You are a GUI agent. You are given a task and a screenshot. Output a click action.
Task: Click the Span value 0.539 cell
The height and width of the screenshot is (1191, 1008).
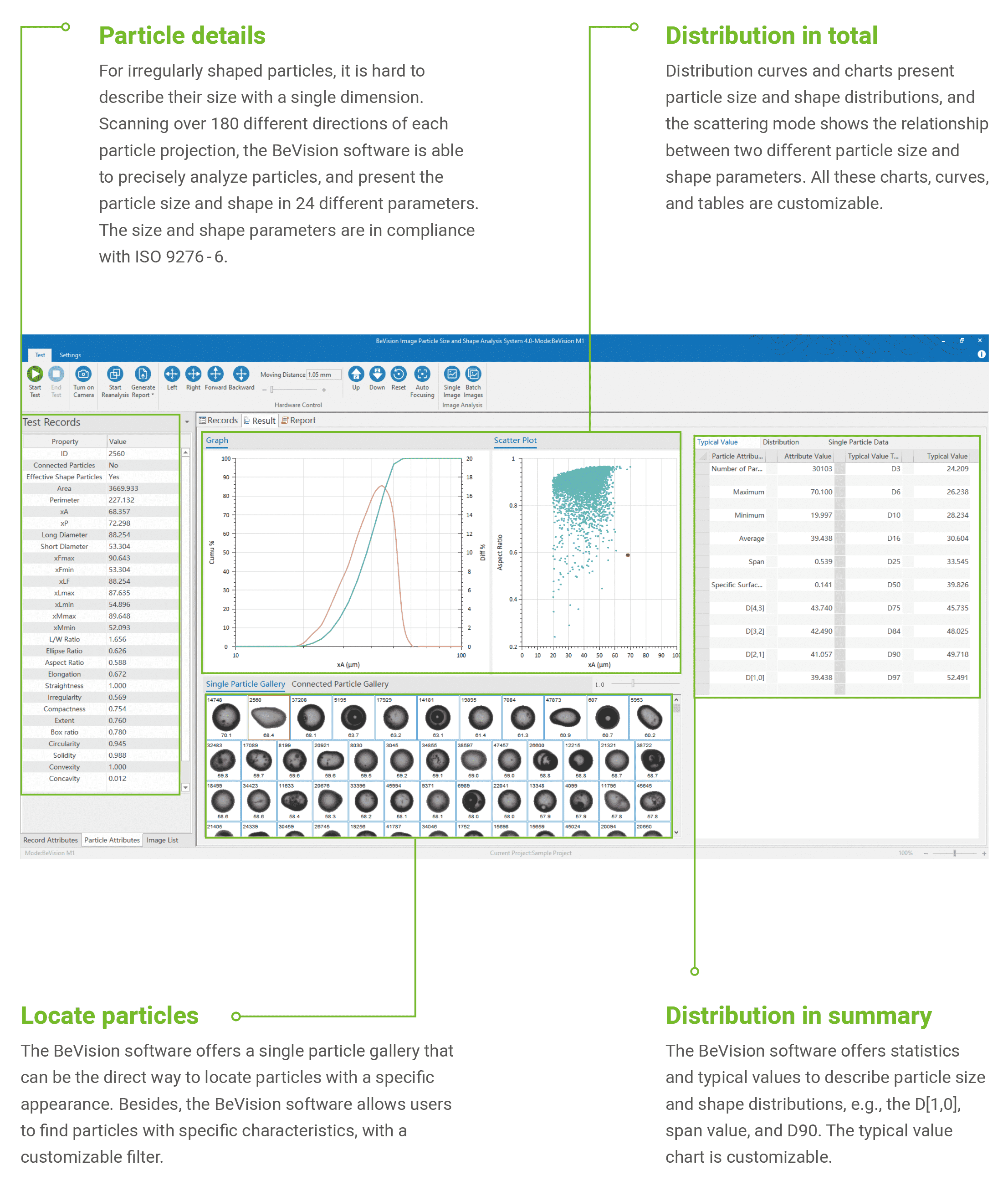click(x=805, y=562)
